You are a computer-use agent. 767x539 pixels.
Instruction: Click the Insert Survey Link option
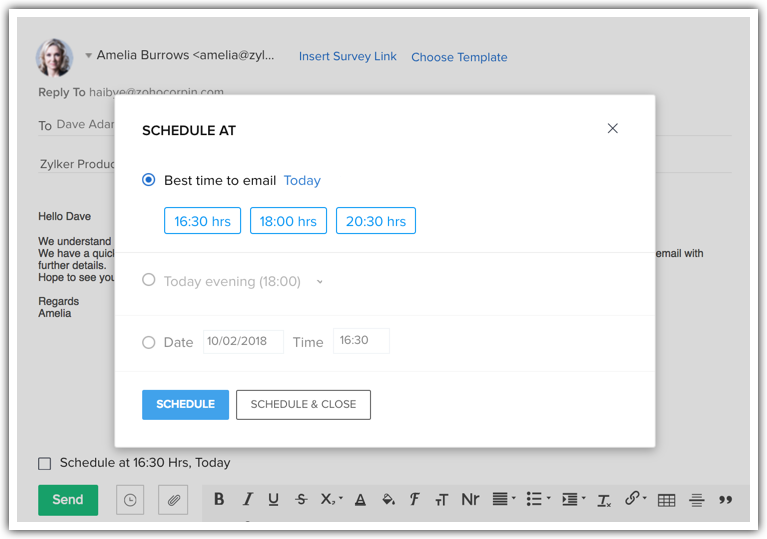pyautogui.click(x=348, y=57)
